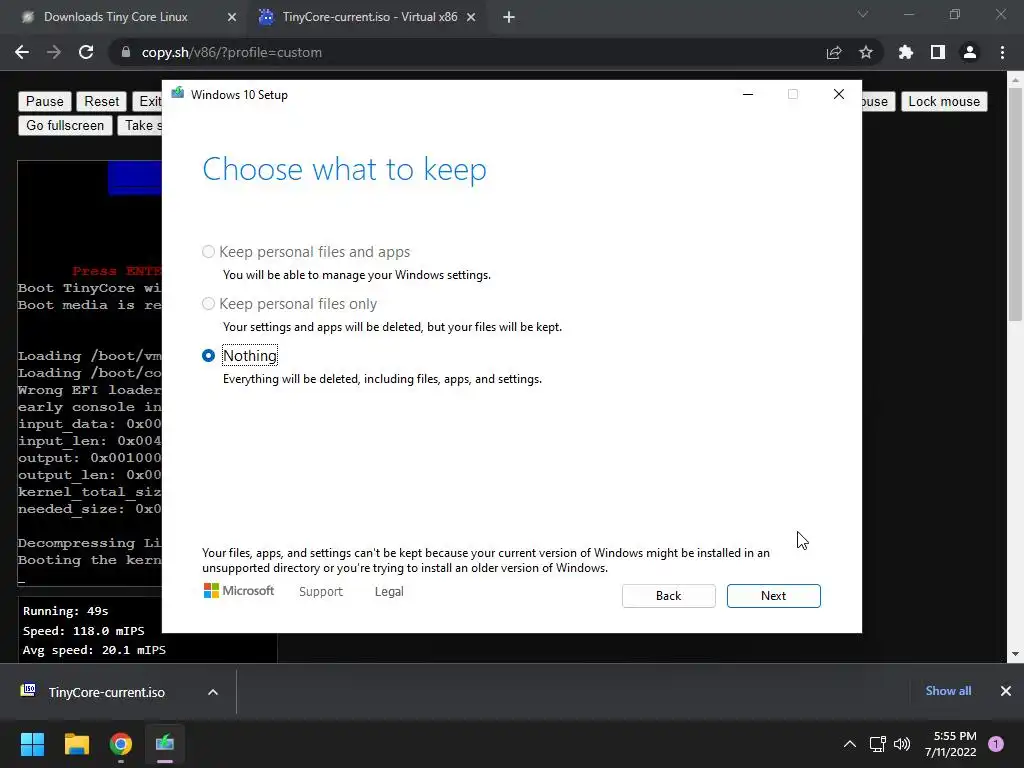Open a new Chrome tab

[509, 17]
